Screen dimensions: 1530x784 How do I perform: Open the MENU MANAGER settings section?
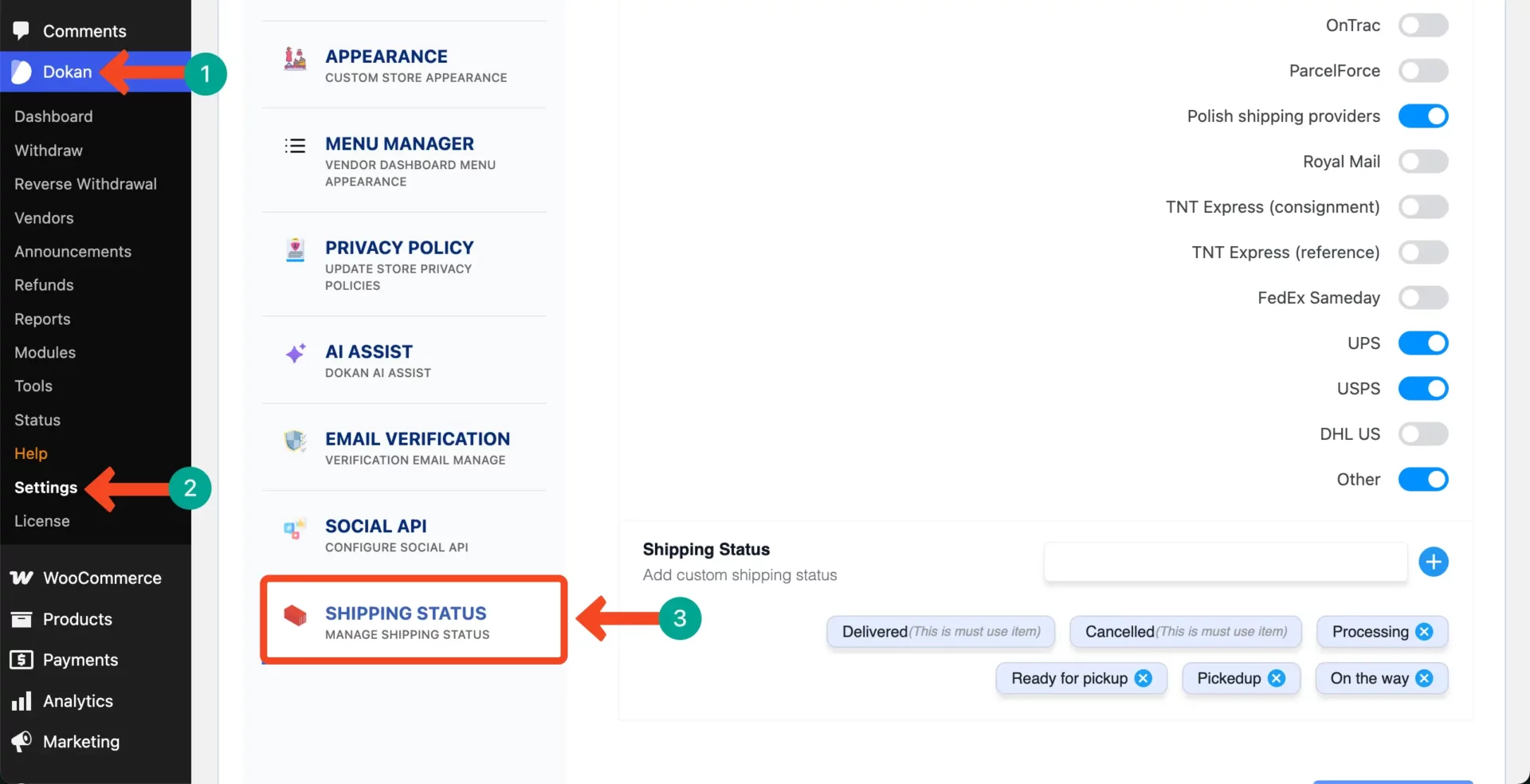click(404, 161)
